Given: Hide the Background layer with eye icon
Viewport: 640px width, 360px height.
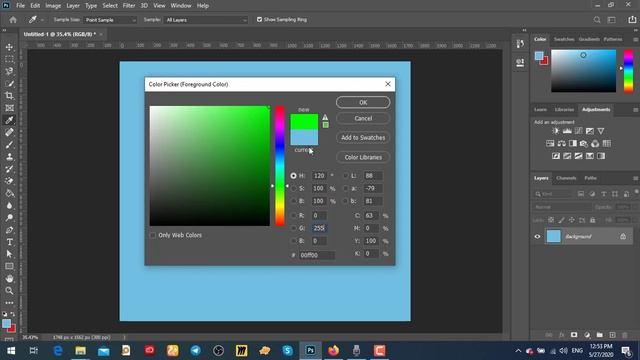Looking at the screenshot, I should click(537, 236).
